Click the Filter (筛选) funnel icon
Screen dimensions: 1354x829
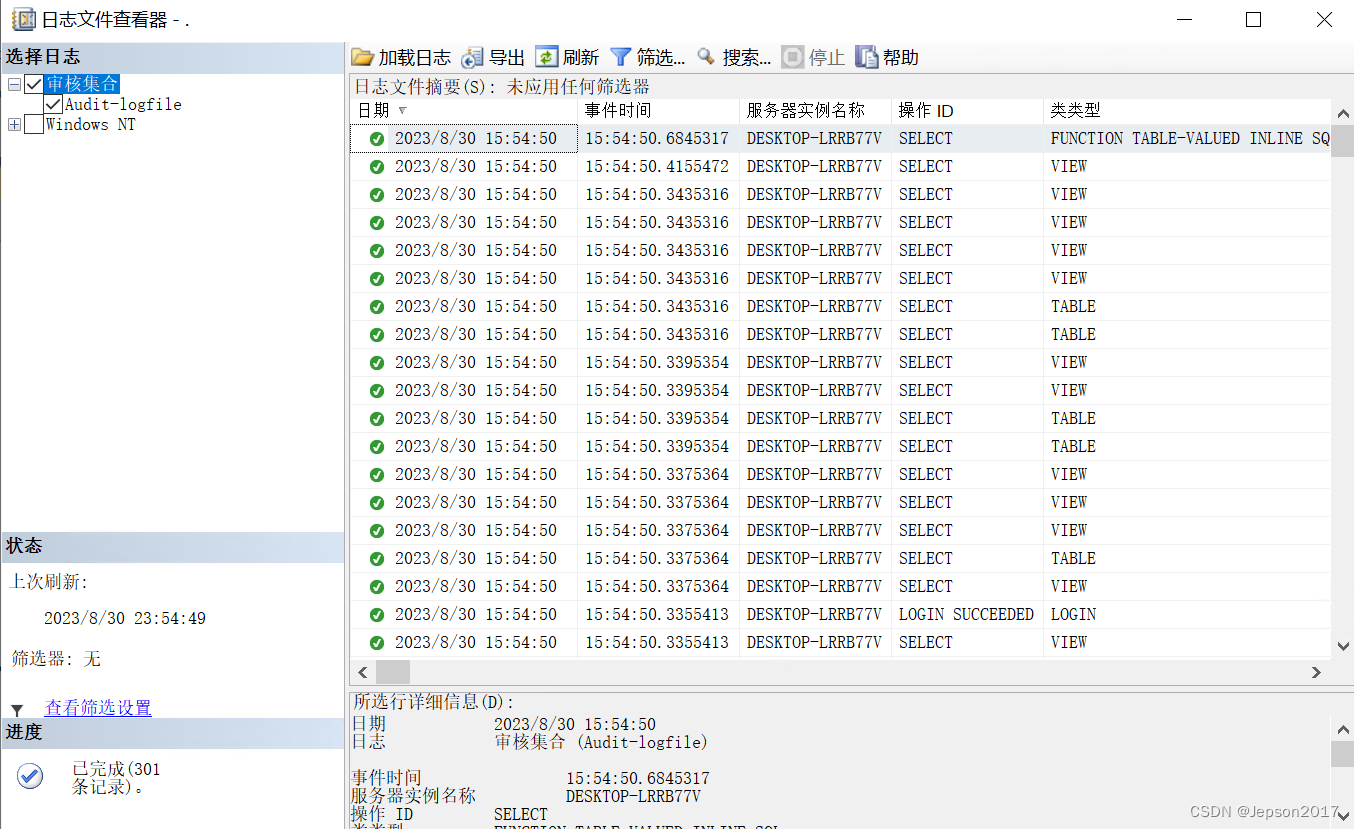[621, 57]
